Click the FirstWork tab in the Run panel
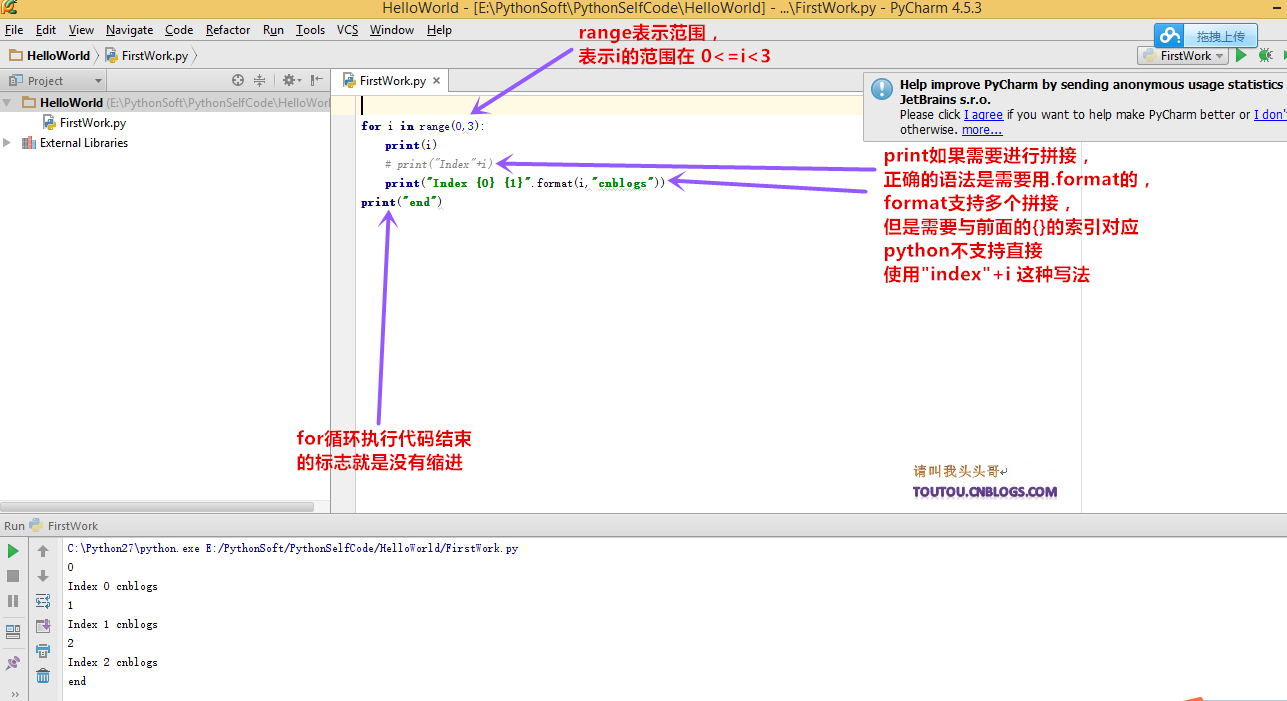This screenshot has width=1287, height=701. click(x=64, y=526)
